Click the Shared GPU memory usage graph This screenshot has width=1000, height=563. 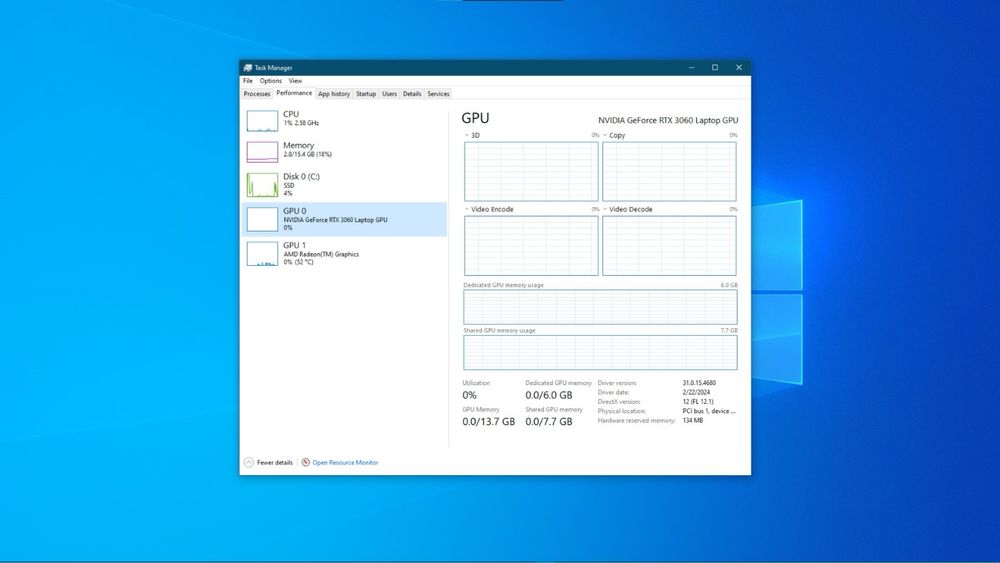click(x=600, y=353)
